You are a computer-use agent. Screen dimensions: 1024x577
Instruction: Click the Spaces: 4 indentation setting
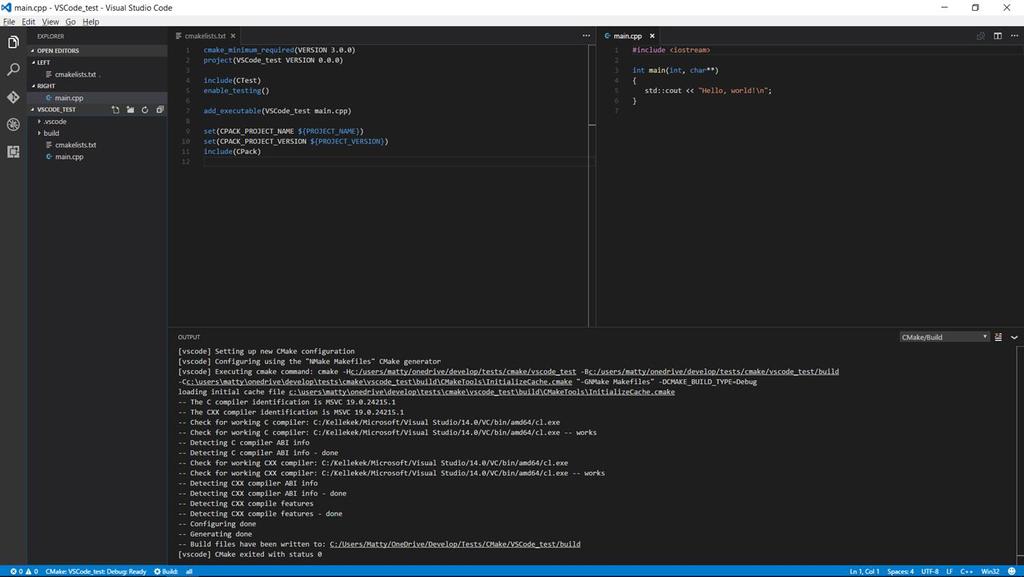(x=901, y=571)
